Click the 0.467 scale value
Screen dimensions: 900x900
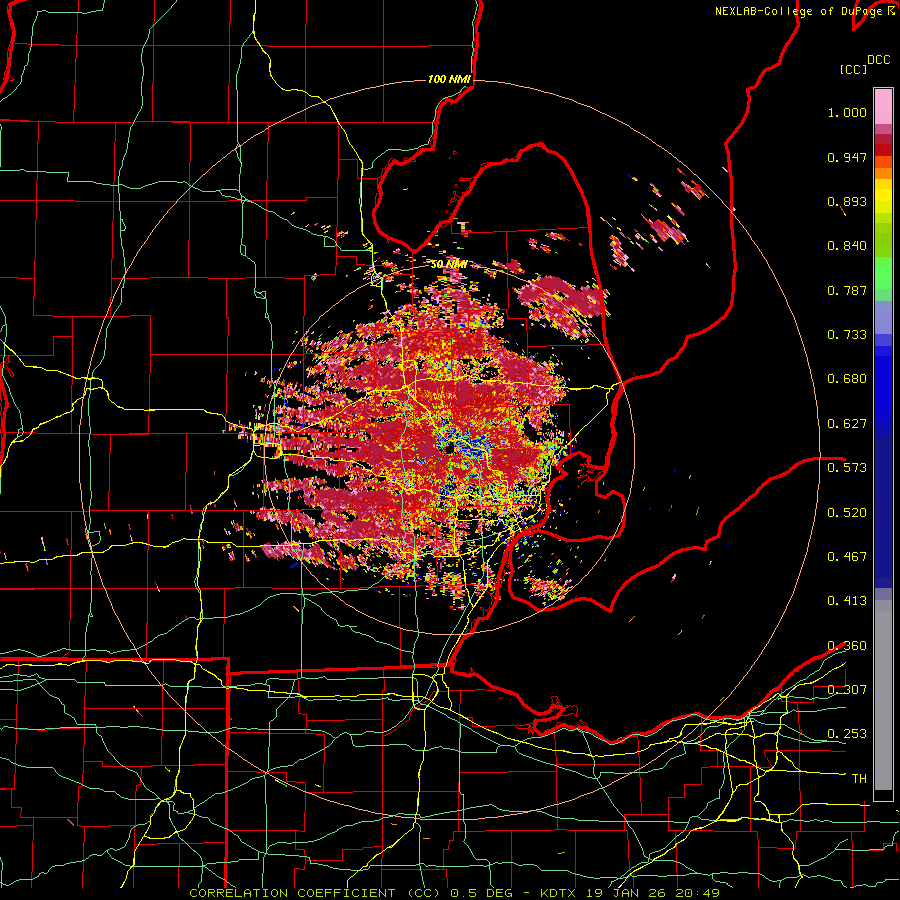(847, 557)
